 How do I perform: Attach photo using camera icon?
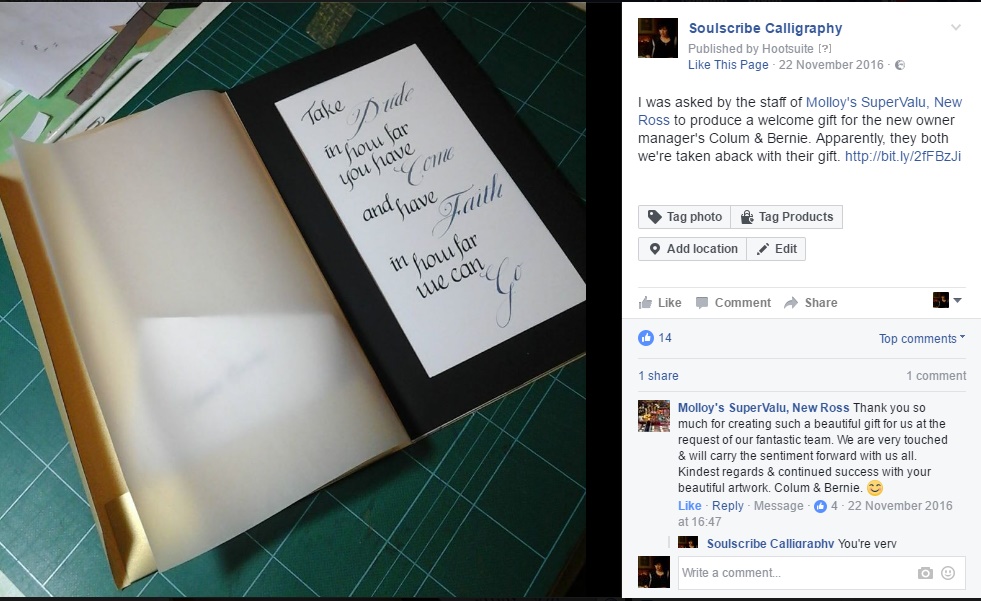pos(925,573)
